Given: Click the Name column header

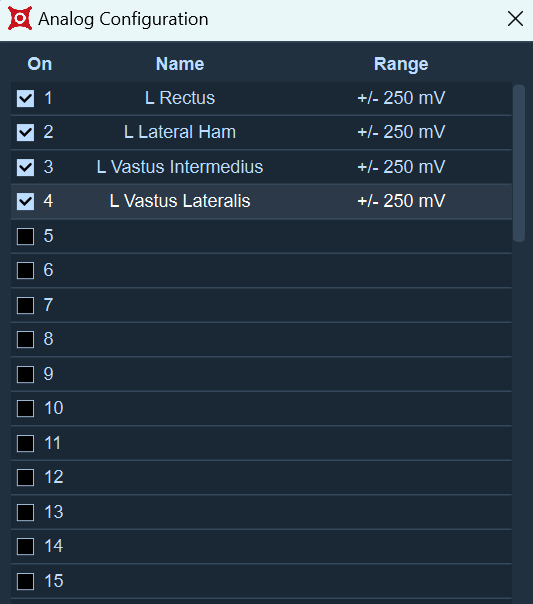Looking at the screenshot, I should (180, 64).
